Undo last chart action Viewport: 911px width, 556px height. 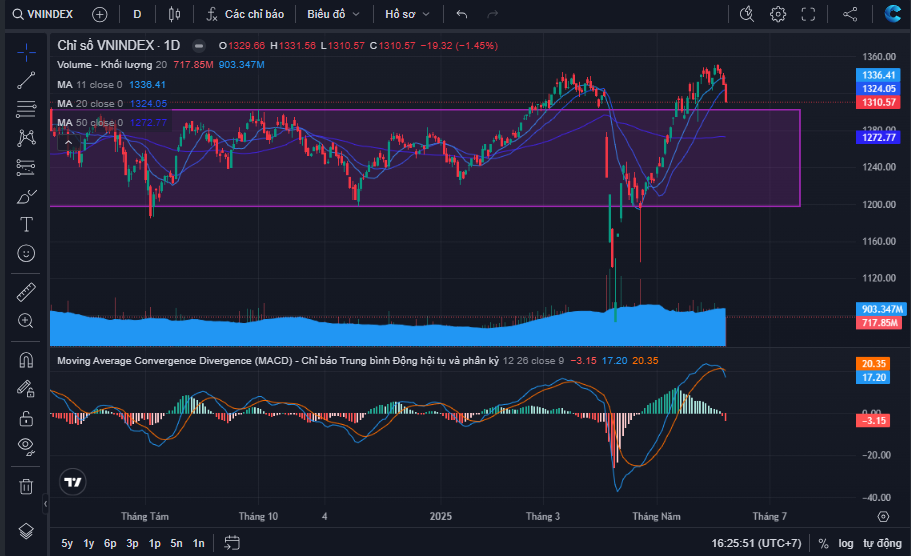coord(462,14)
